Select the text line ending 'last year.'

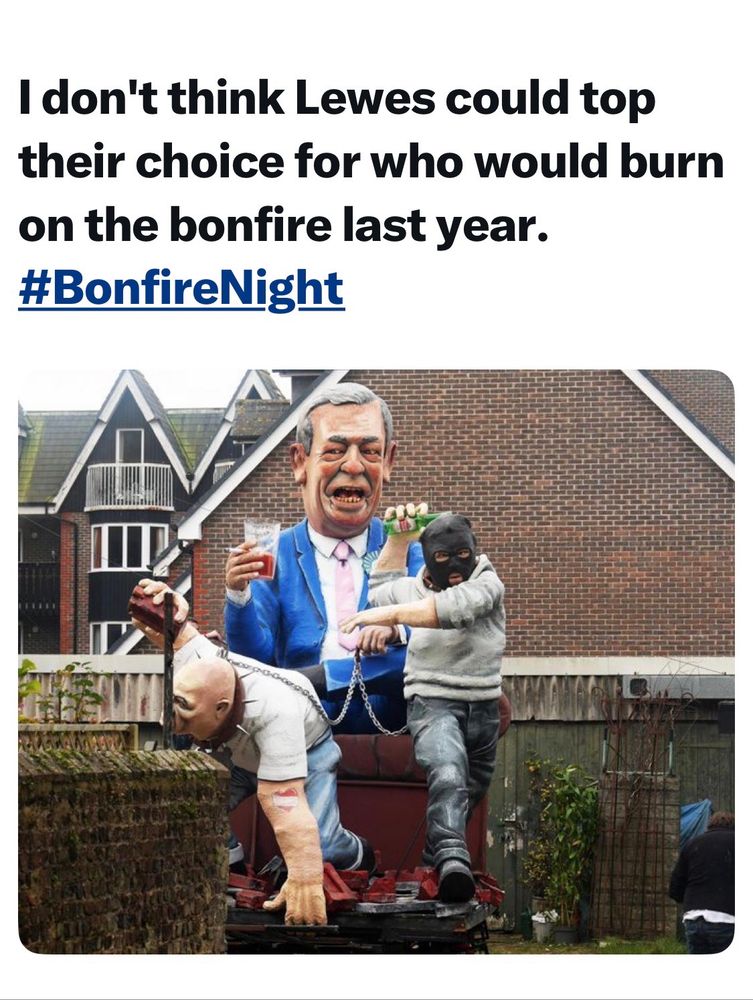tap(283, 226)
